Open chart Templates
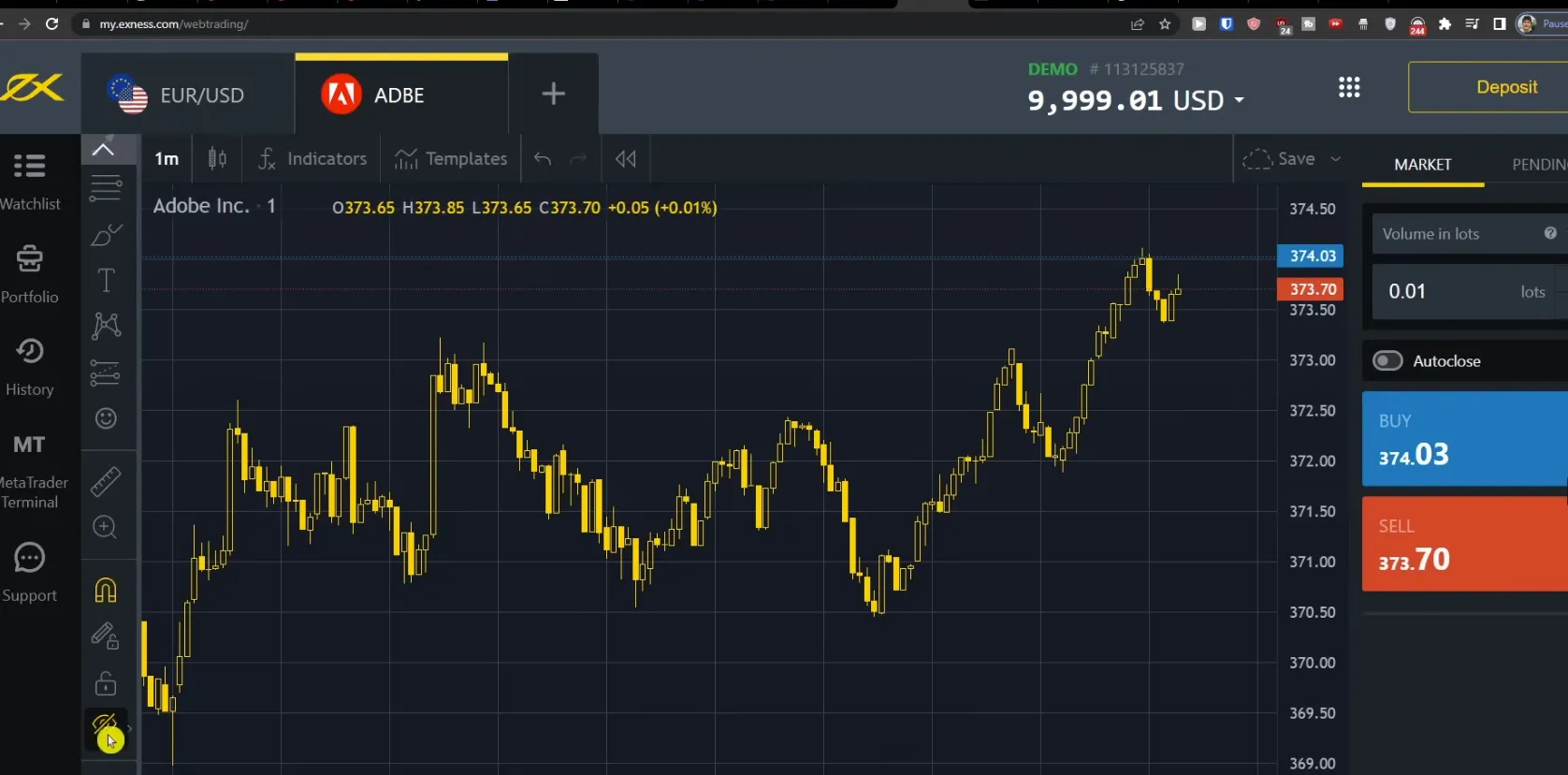Screen dimensions: 1568x775 [x=451, y=159]
